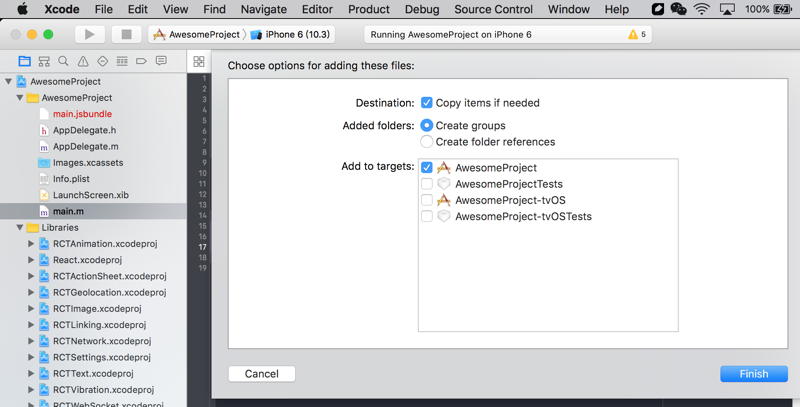
Task: Enable the AwesomeProjectTests target checkbox
Action: pyautogui.click(x=427, y=184)
